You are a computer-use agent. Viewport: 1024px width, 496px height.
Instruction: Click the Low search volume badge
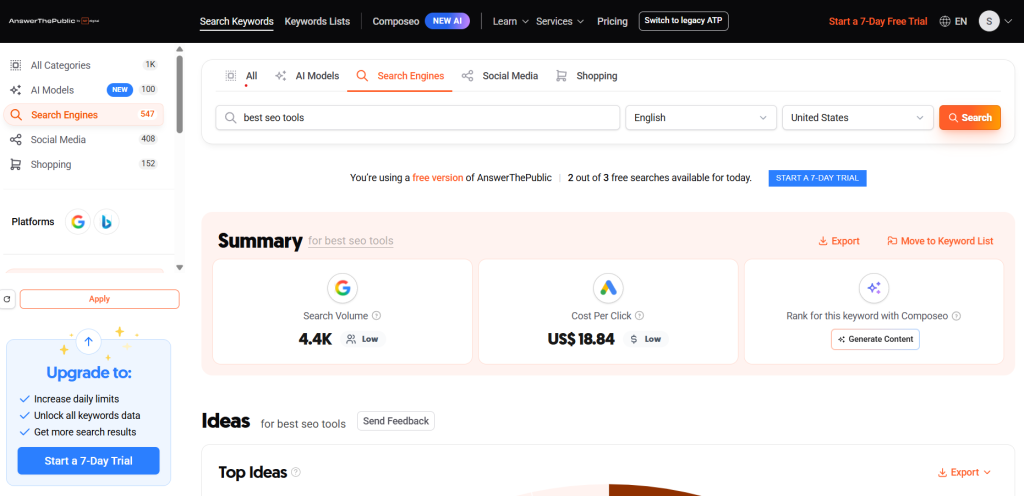363,339
